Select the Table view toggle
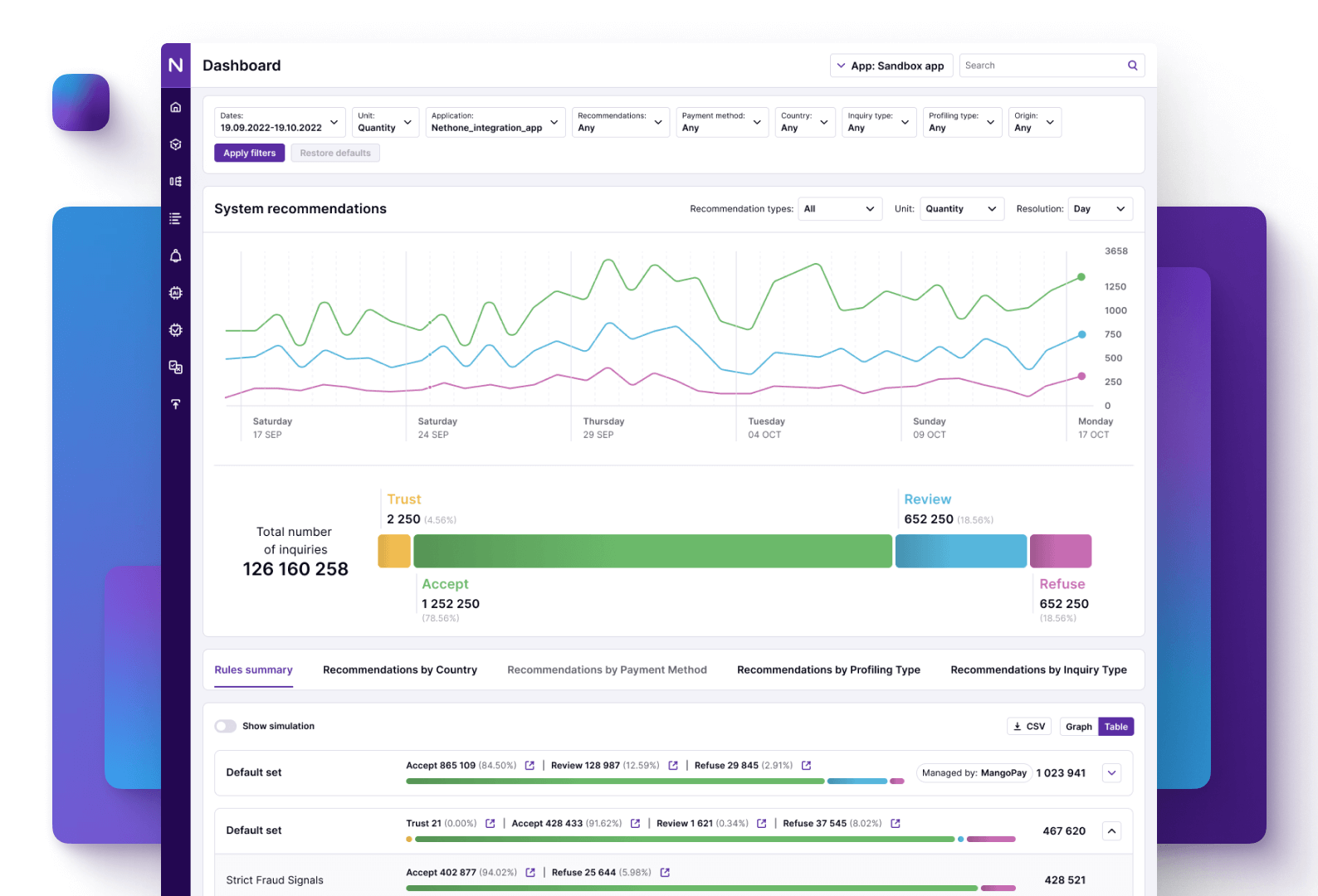 (1115, 727)
